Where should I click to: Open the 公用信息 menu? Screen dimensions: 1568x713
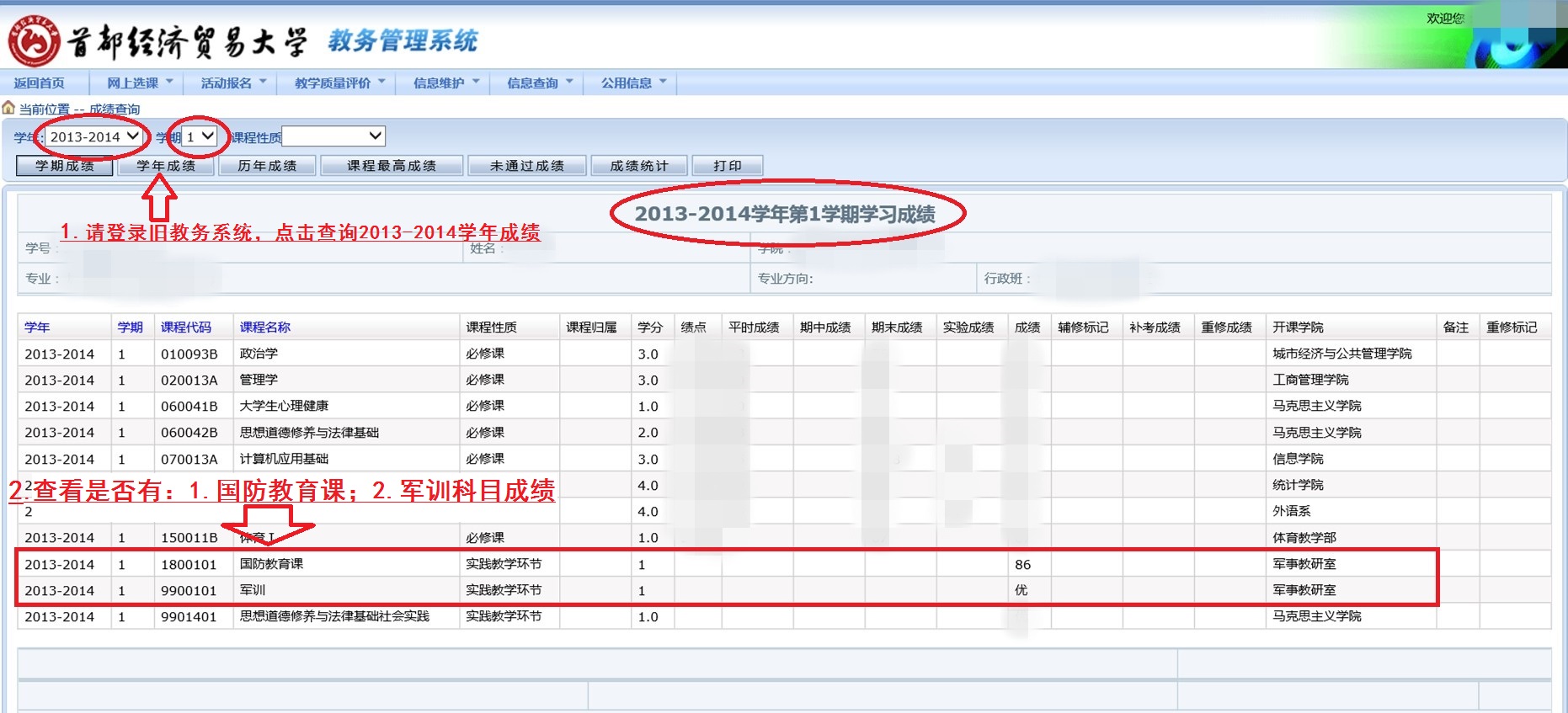point(632,82)
